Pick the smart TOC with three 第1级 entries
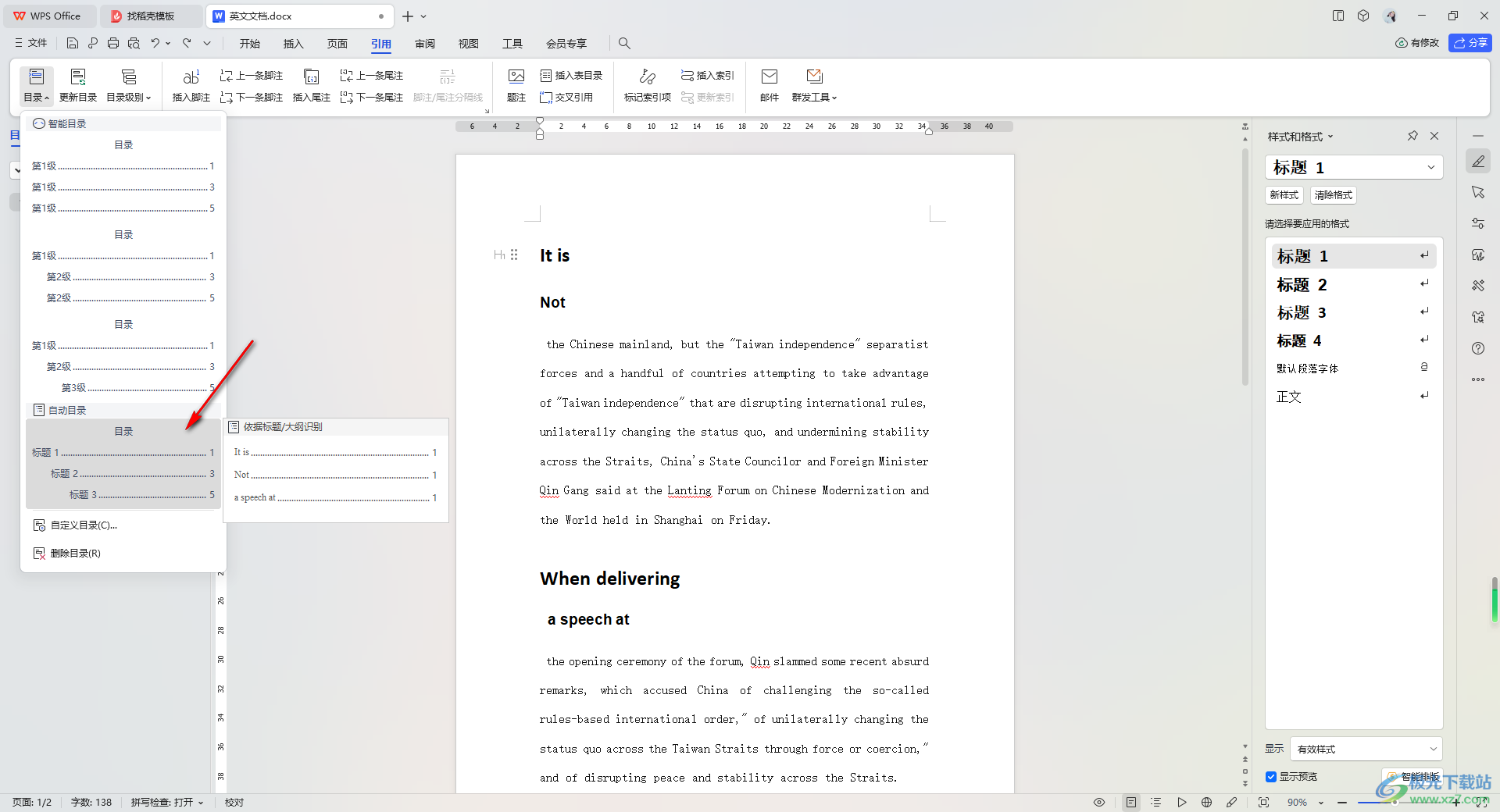The height and width of the screenshot is (812, 1500). [123, 176]
